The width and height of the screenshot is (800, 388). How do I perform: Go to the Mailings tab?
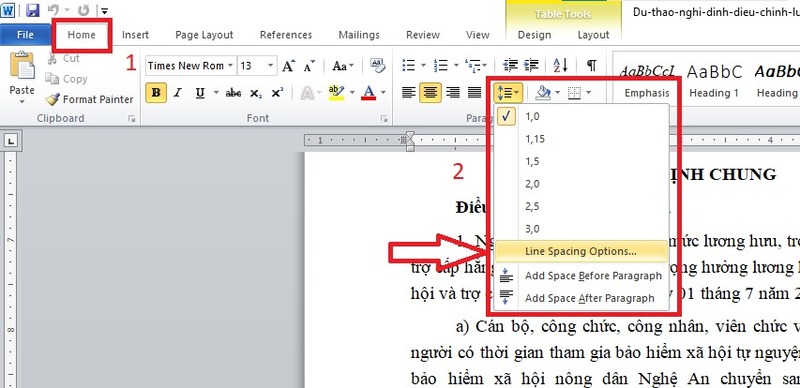coord(359,35)
